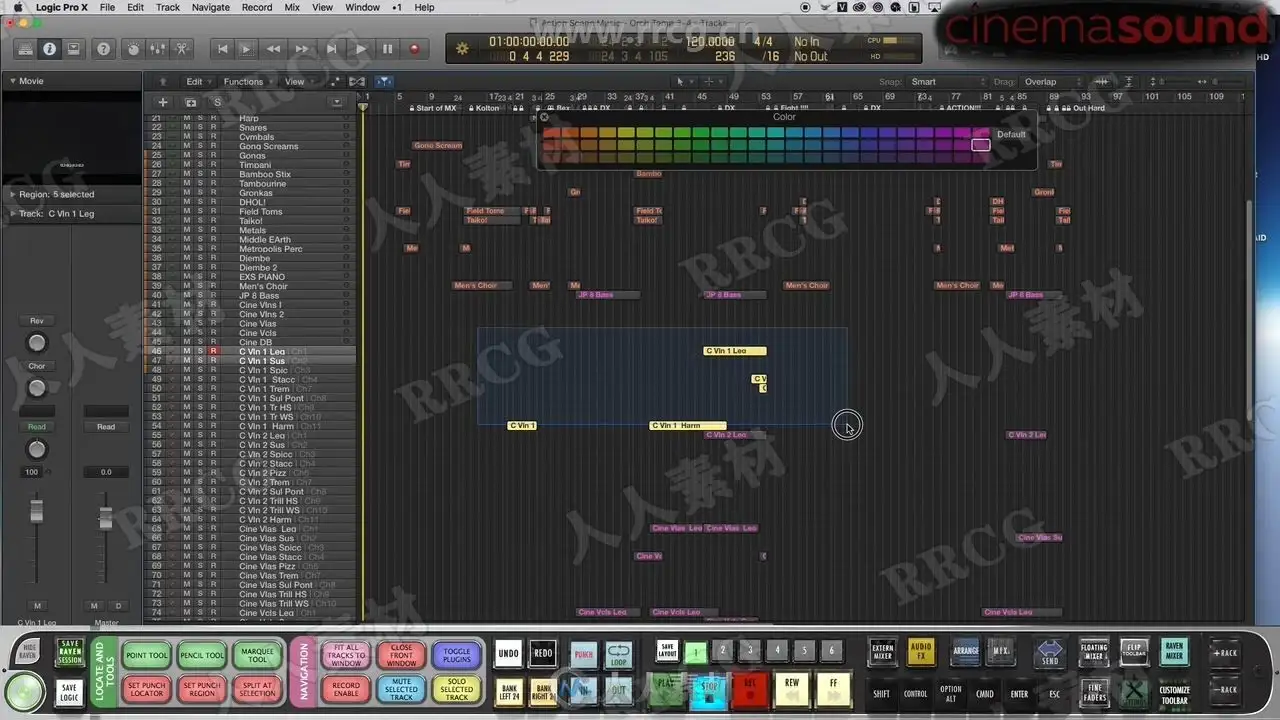The image size is (1280, 720).
Task: Click the LCD display mode sun icon
Action: (461, 49)
